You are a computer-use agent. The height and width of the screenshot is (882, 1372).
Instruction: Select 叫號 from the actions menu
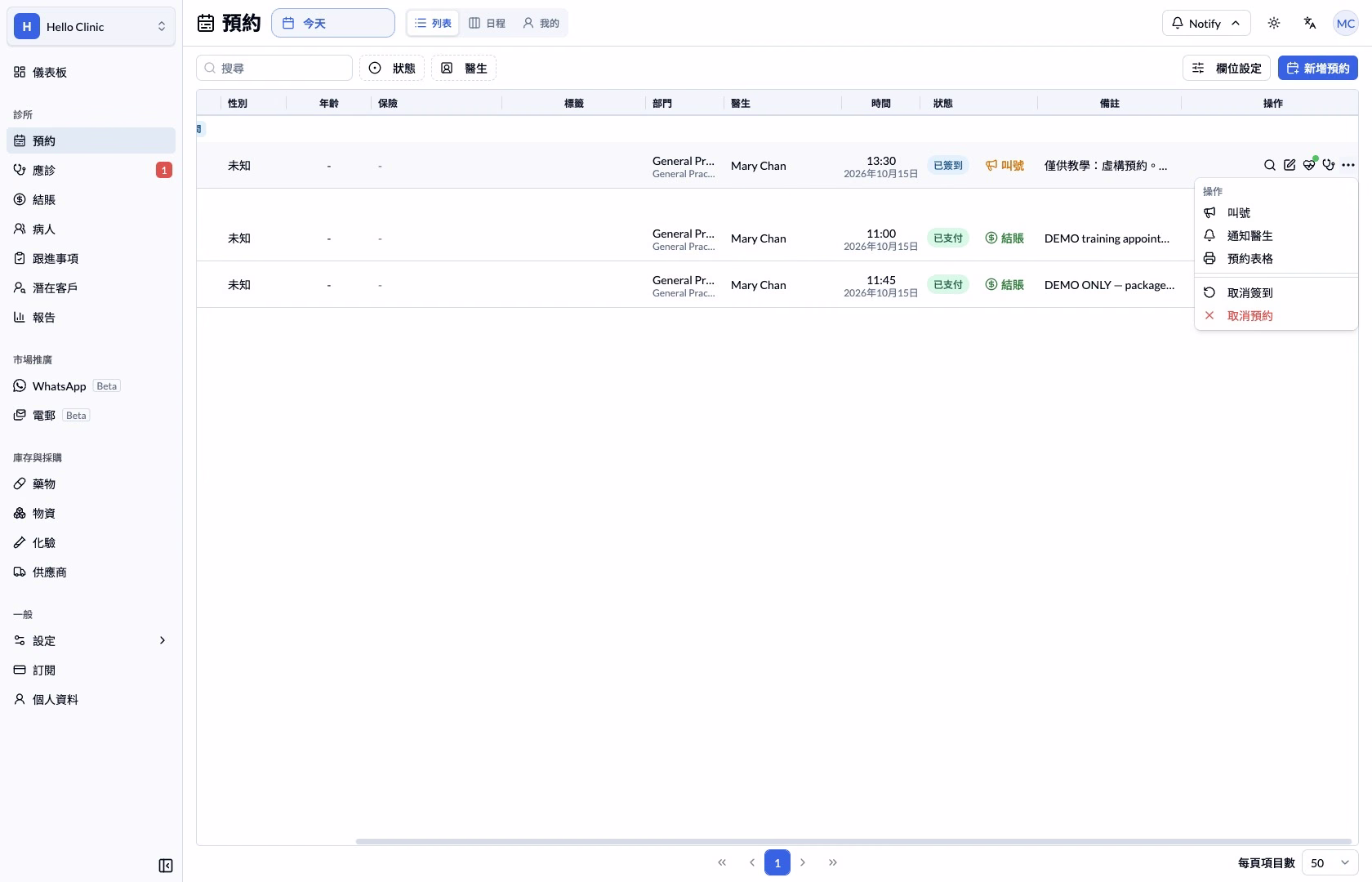pyautogui.click(x=1276, y=212)
